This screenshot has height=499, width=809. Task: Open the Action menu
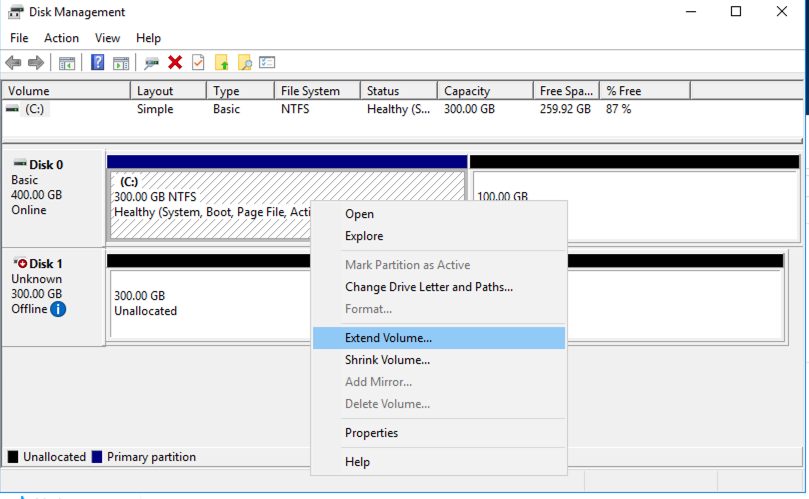(x=61, y=38)
